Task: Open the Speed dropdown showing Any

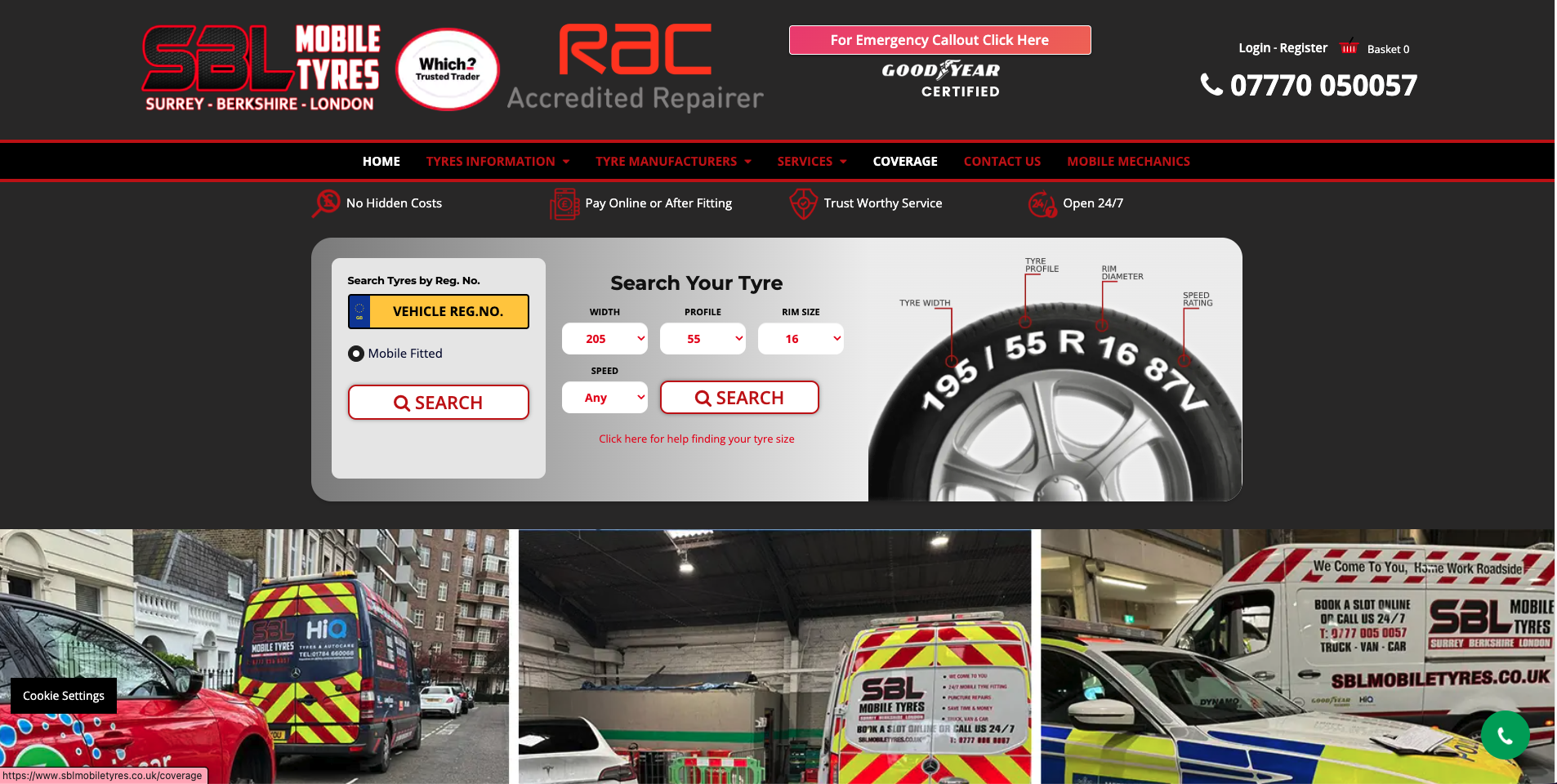Action: [x=605, y=398]
